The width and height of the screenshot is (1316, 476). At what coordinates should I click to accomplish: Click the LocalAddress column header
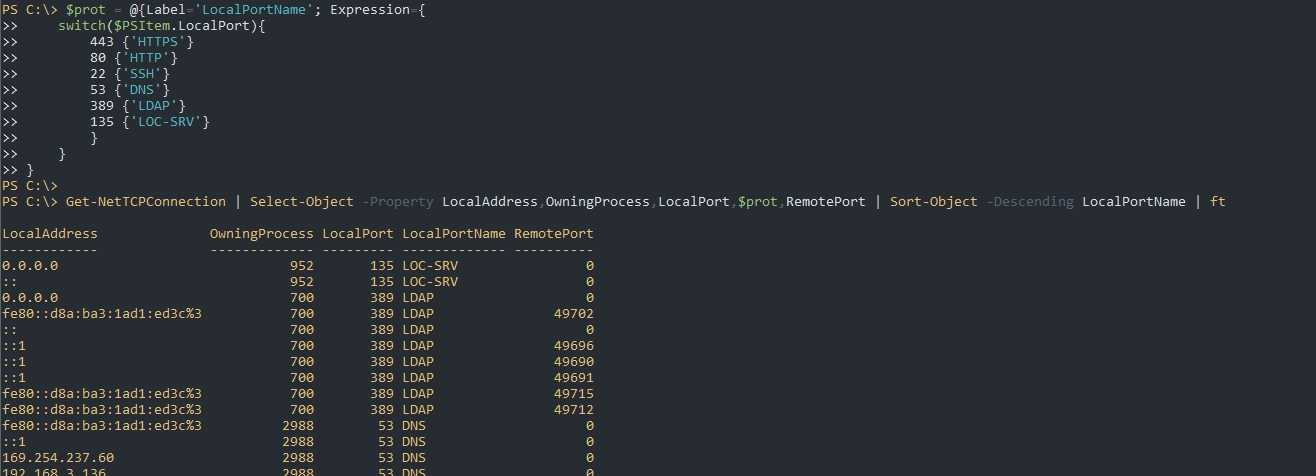50,234
